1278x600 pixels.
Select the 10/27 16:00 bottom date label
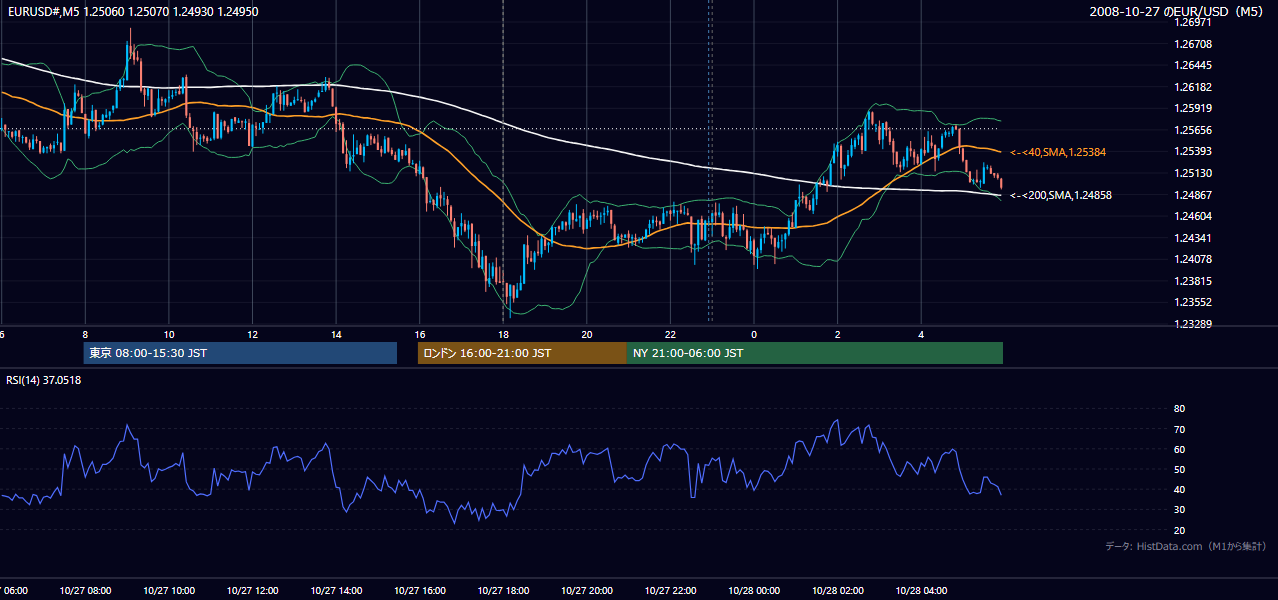(420, 591)
